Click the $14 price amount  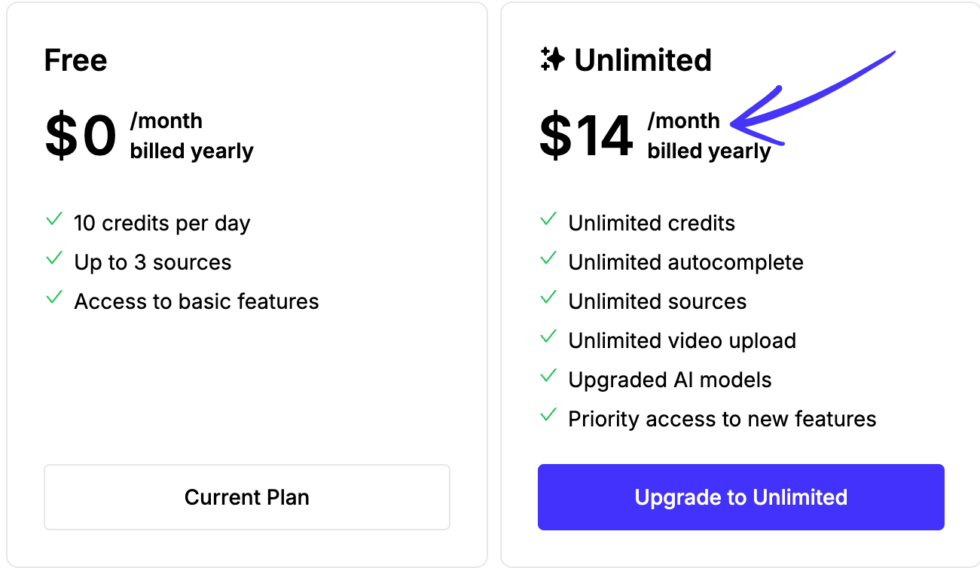click(586, 136)
